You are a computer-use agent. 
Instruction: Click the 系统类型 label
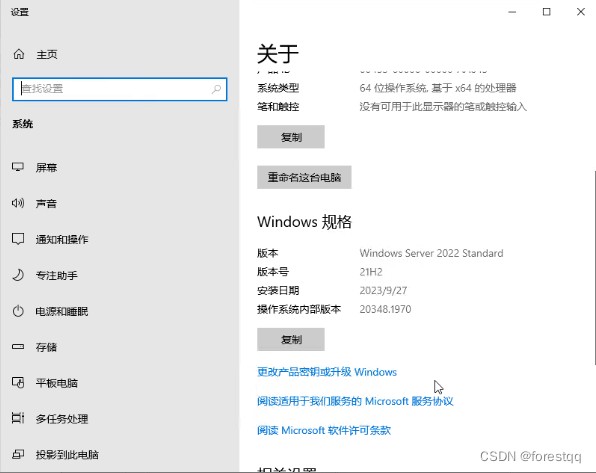[278, 88]
